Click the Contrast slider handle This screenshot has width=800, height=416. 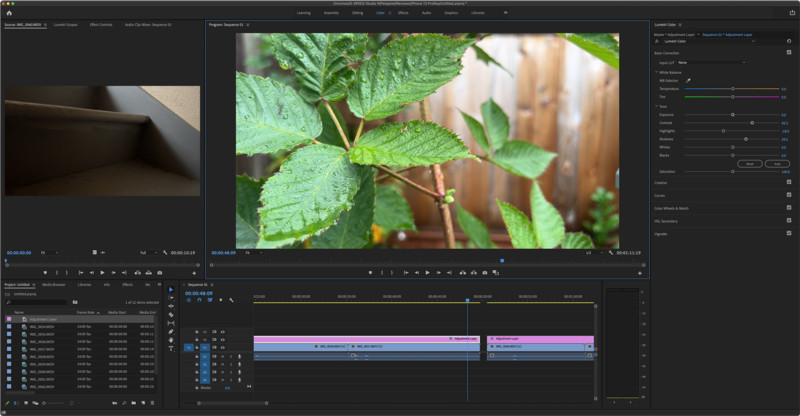point(752,123)
